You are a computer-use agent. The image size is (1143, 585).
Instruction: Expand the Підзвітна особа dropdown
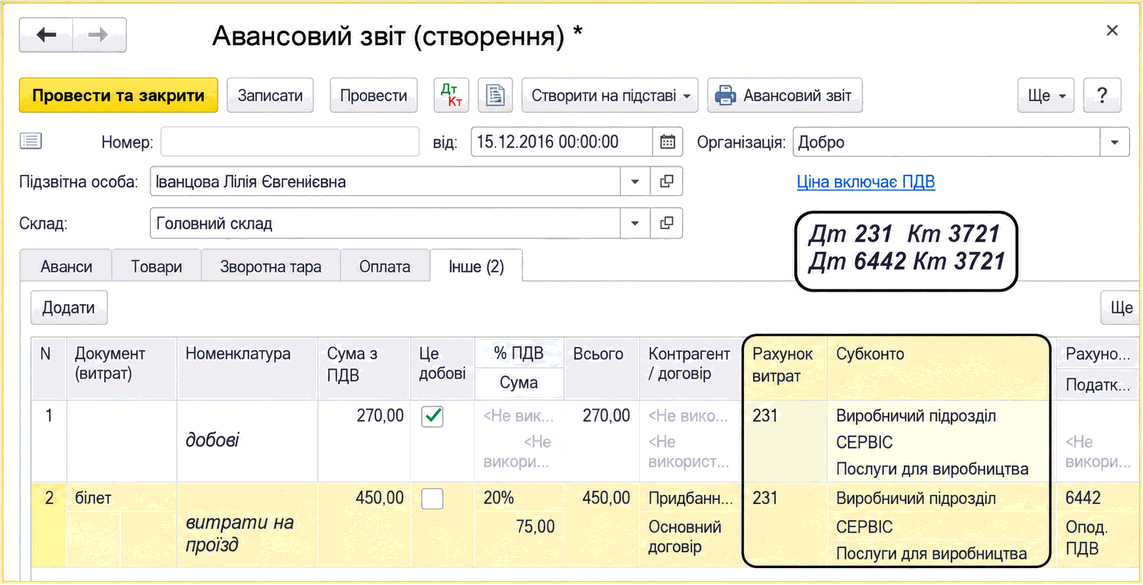pyautogui.click(x=635, y=181)
